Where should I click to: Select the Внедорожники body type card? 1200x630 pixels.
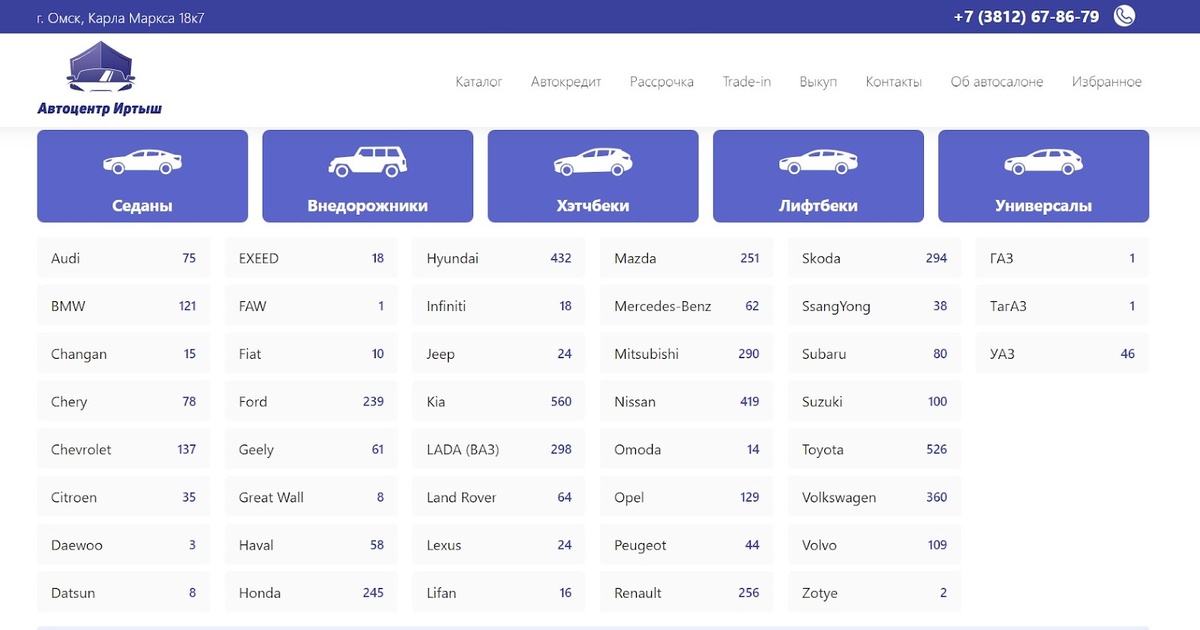(x=368, y=176)
